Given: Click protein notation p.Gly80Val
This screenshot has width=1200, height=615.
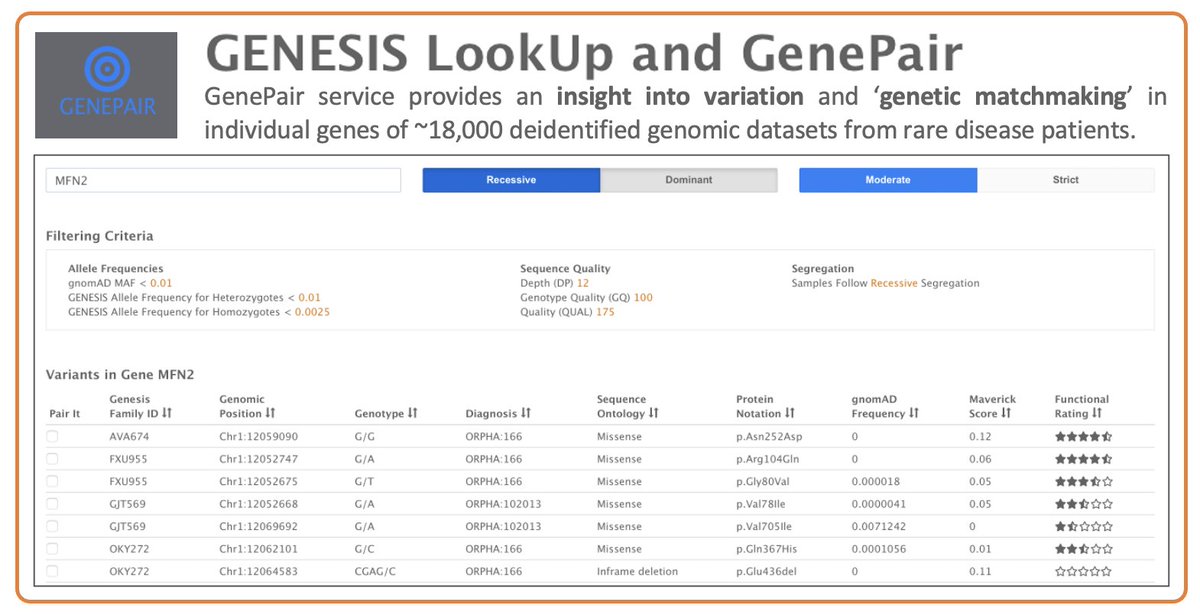Looking at the screenshot, I should pos(765,481).
